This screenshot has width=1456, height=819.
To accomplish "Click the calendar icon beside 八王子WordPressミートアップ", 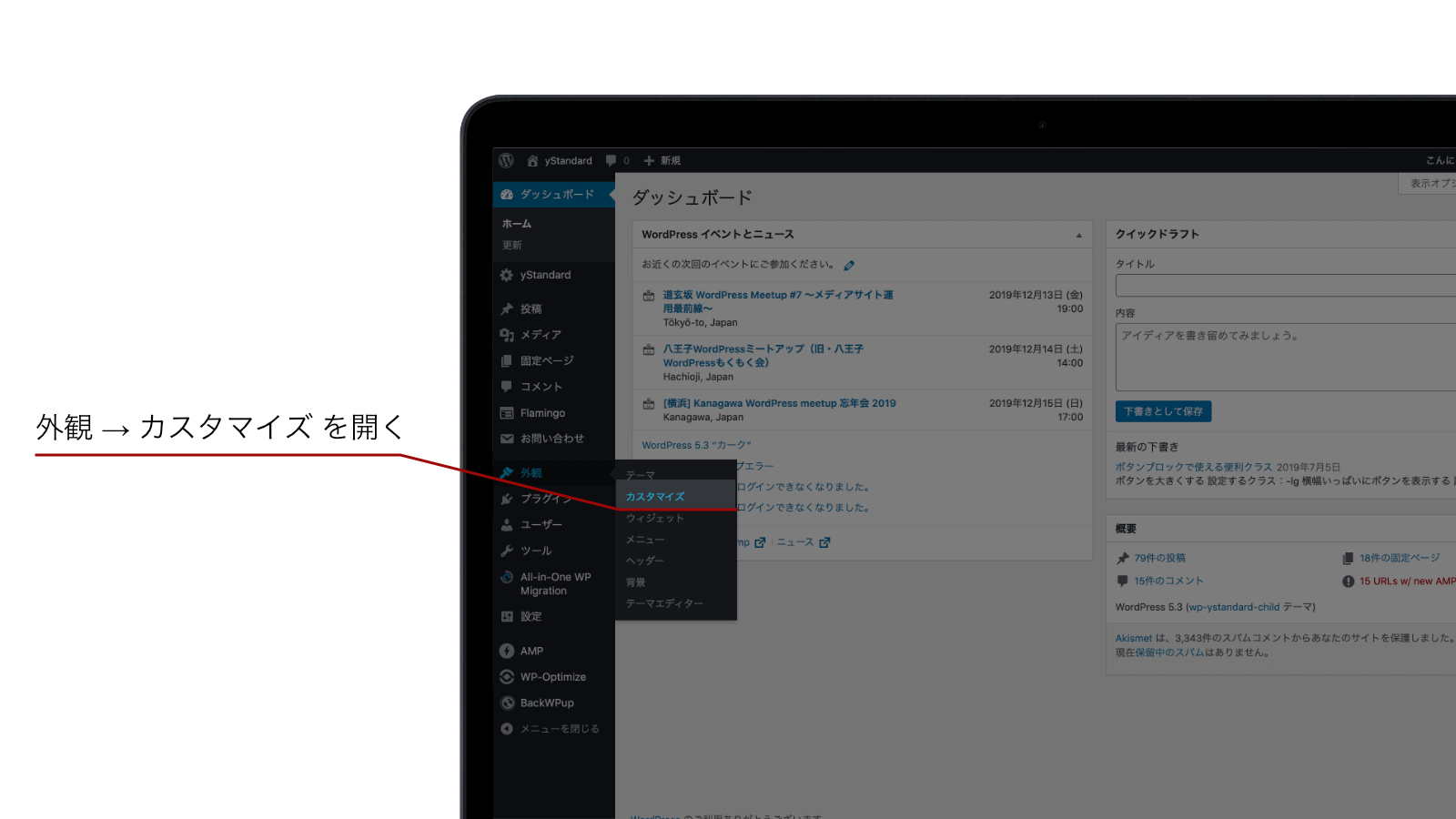I will tap(649, 349).
